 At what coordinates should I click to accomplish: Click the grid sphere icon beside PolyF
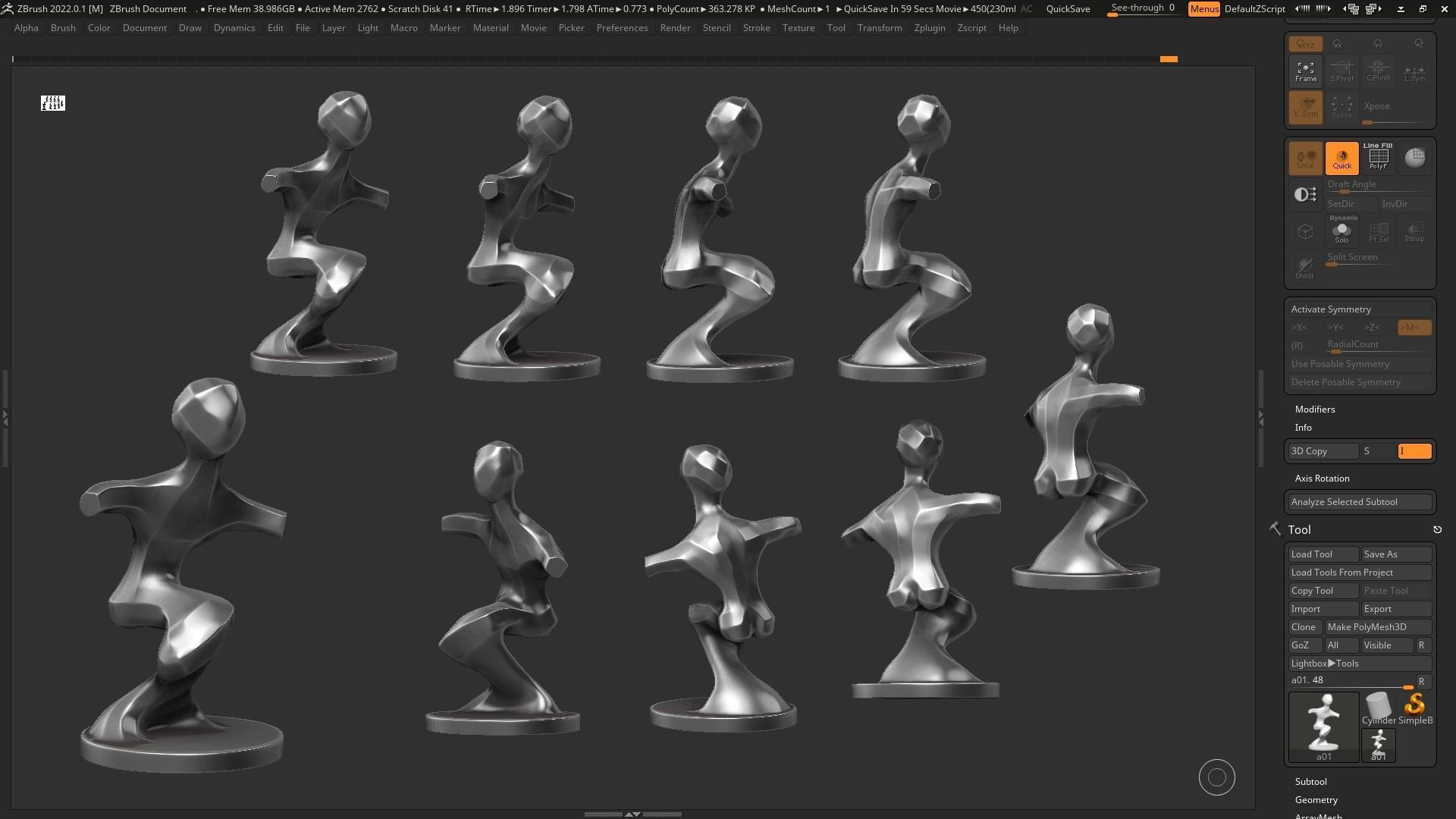coord(1414,157)
